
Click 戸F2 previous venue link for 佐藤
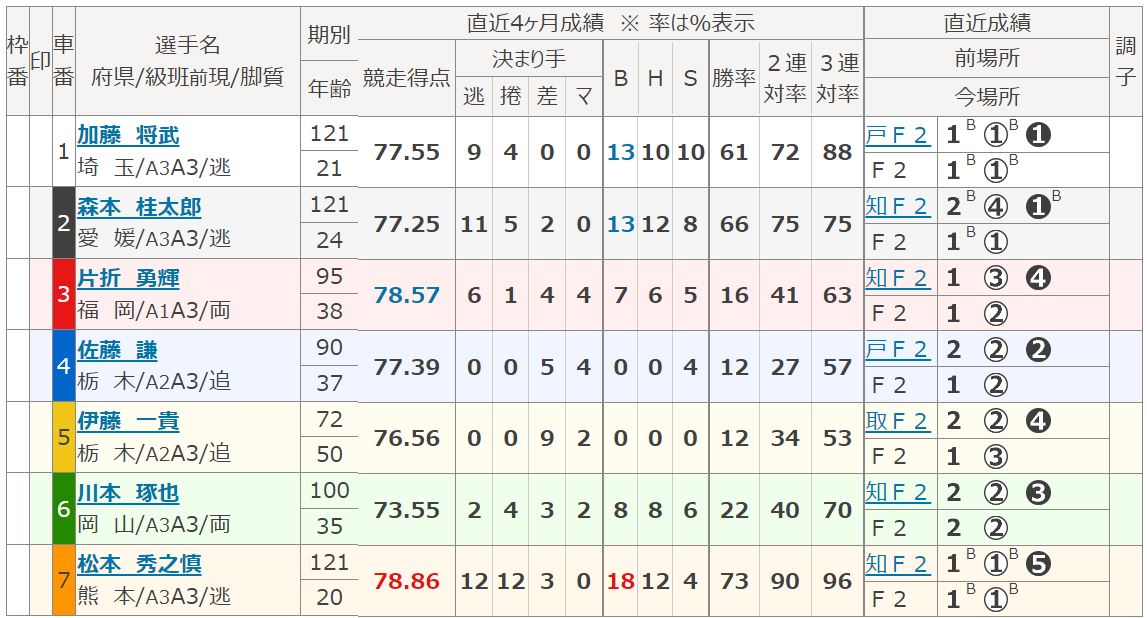click(x=897, y=350)
